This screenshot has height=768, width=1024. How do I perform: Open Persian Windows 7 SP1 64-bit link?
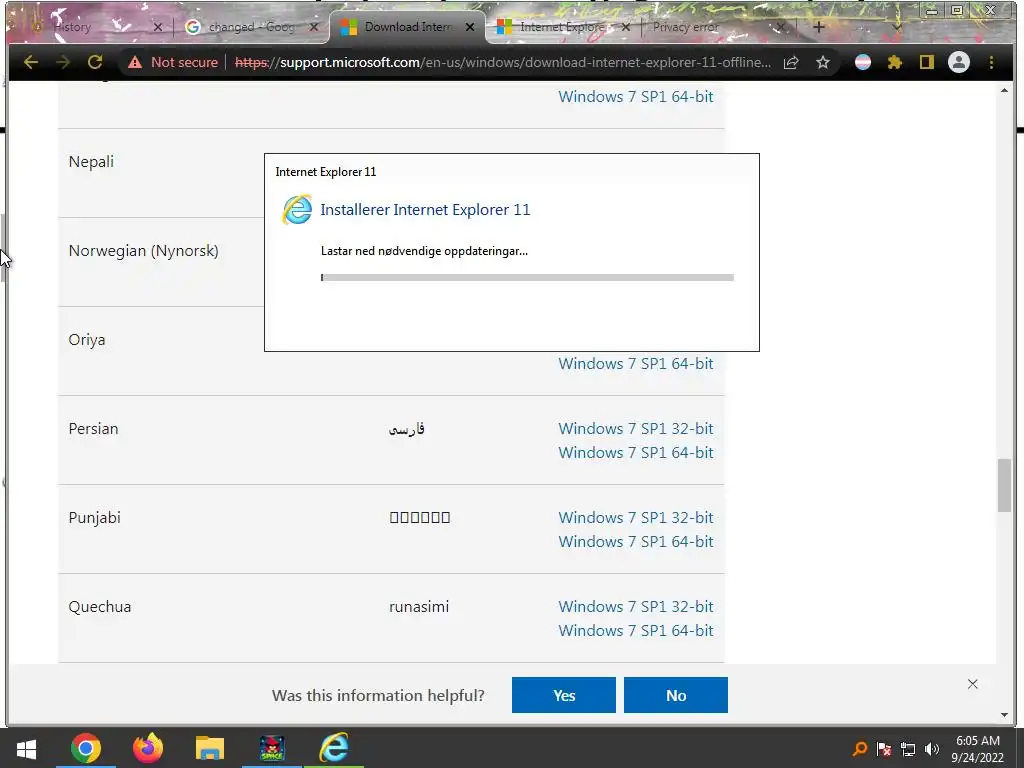click(635, 453)
